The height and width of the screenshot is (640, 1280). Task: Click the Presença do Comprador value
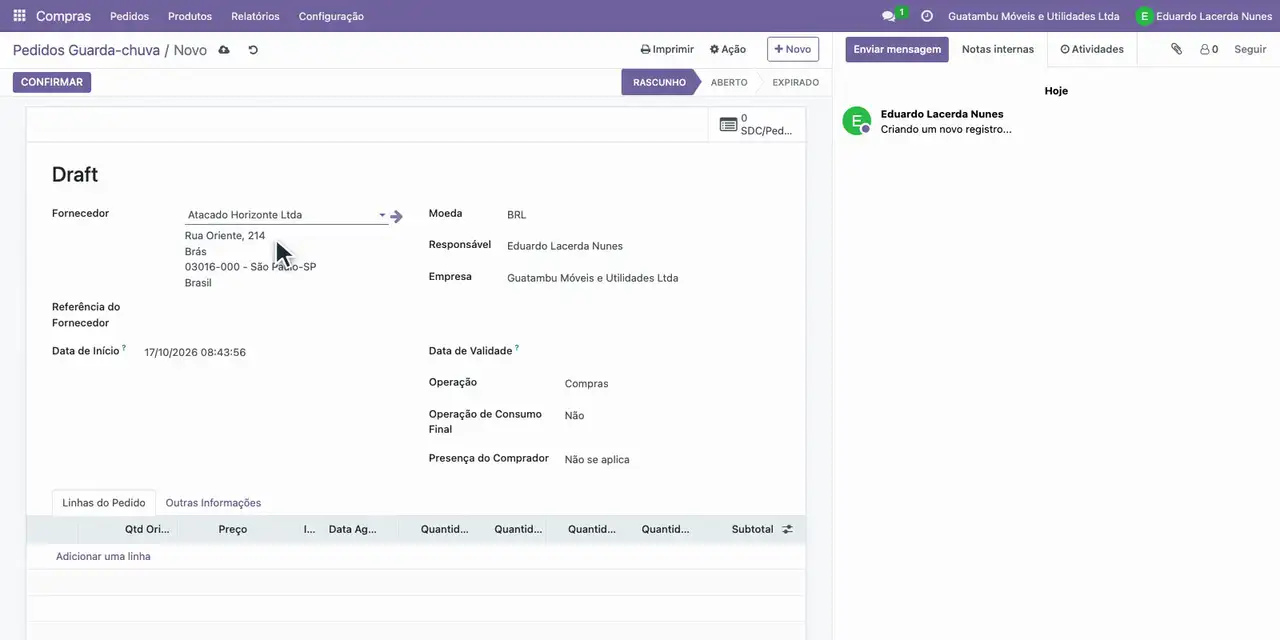point(597,460)
